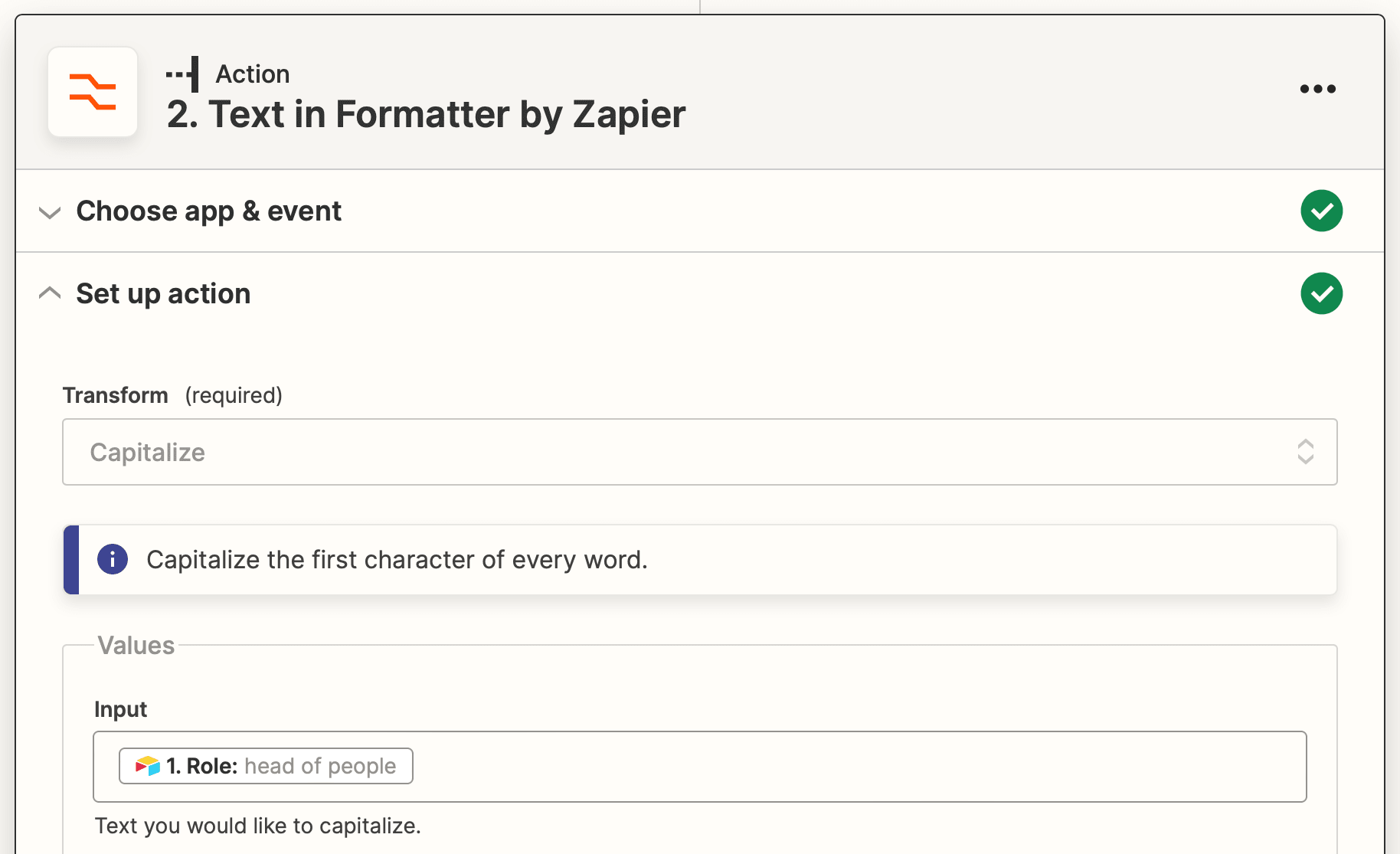This screenshot has height=854, width=1400.
Task: Click the Set up action section title
Action: [163, 294]
